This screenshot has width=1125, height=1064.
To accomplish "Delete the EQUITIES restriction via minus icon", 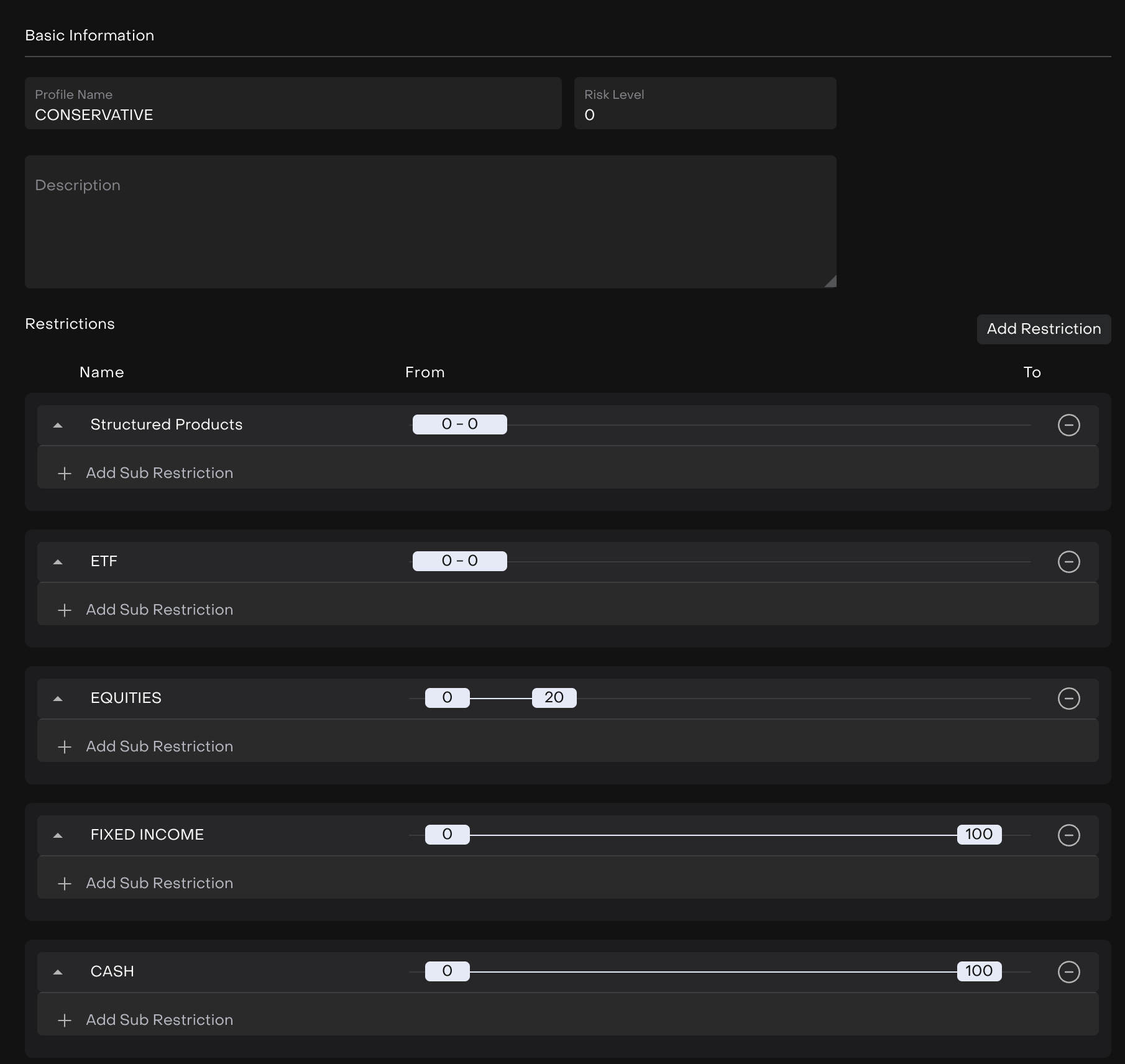I will (x=1068, y=699).
